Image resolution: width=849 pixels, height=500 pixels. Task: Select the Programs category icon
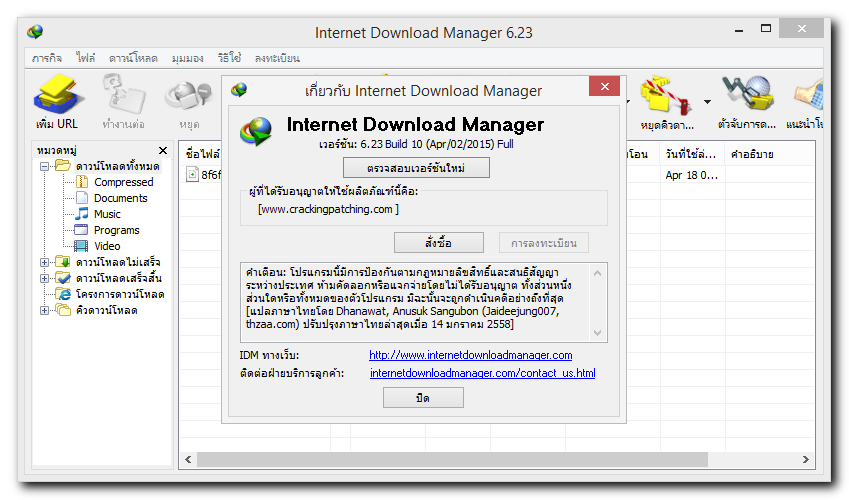coord(81,230)
